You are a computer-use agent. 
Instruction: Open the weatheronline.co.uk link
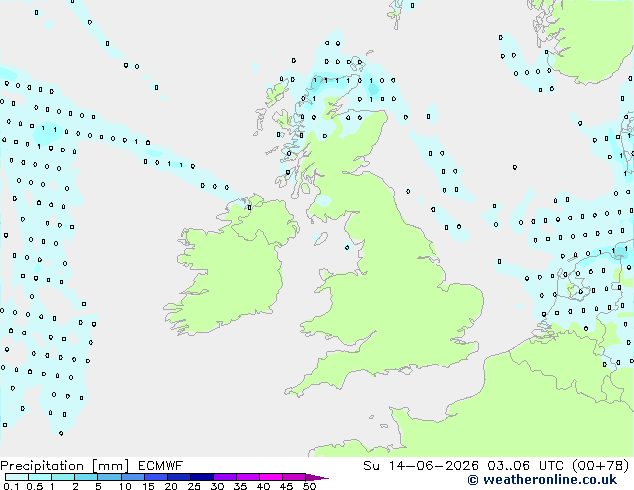pos(542,480)
